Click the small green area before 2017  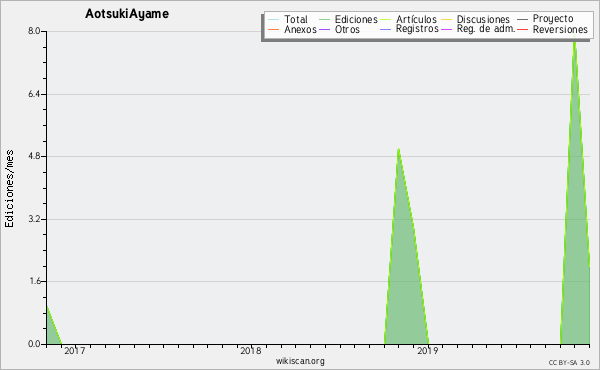[x=52, y=331]
